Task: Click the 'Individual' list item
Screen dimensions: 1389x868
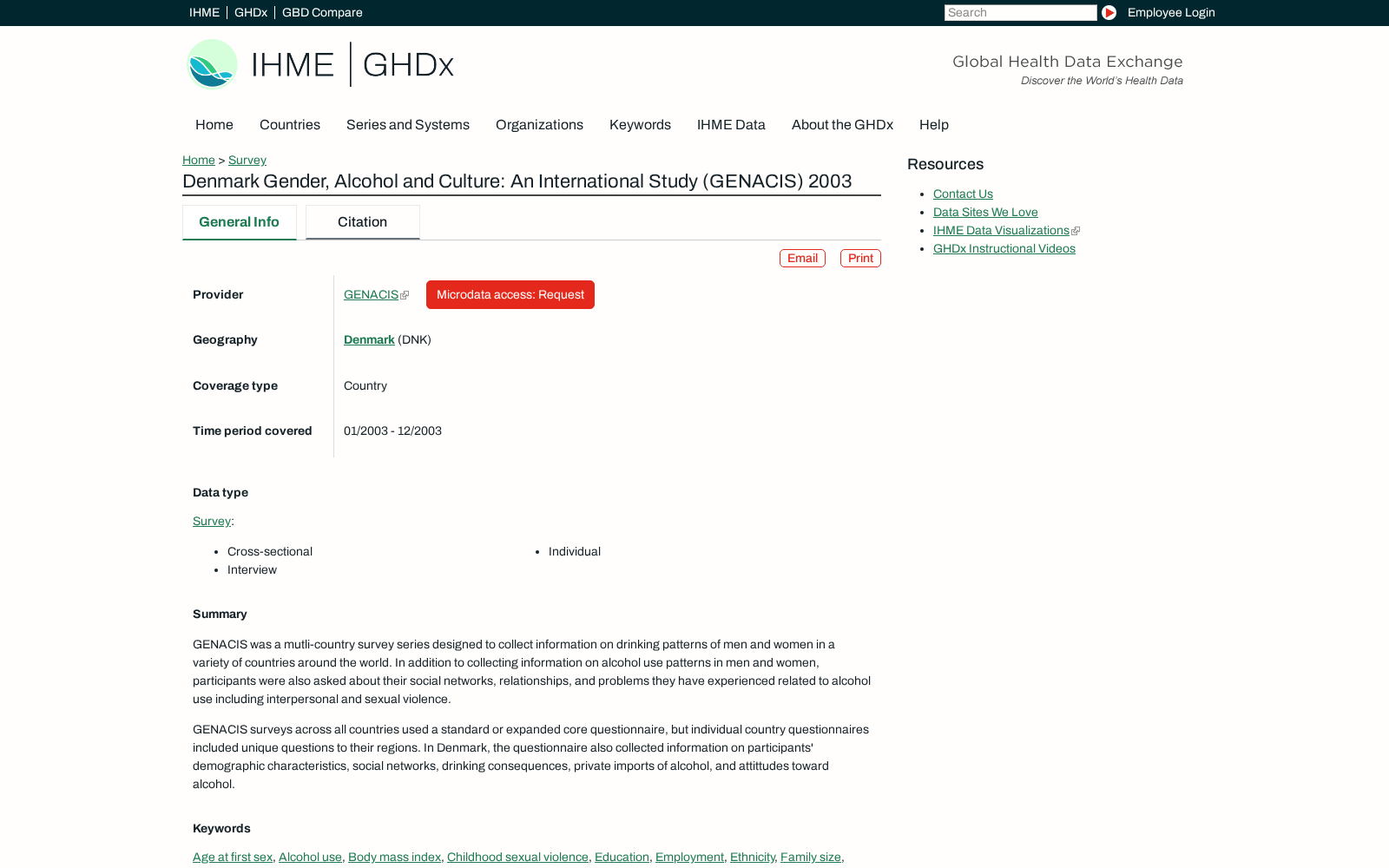Action: [x=575, y=551]
